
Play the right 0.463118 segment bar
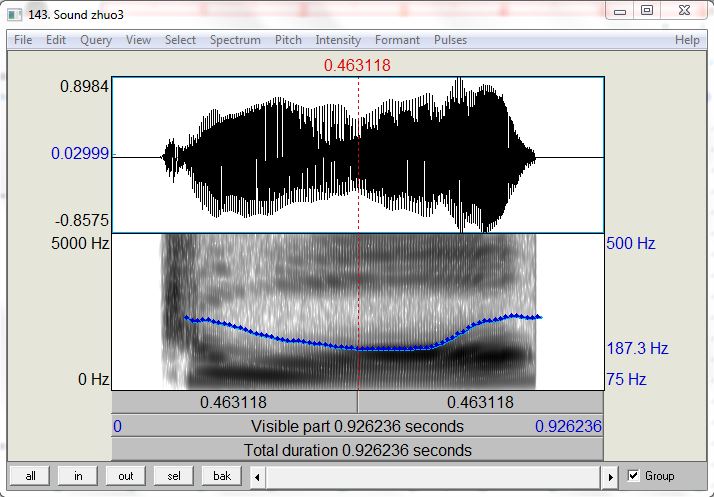click(480, 402)
